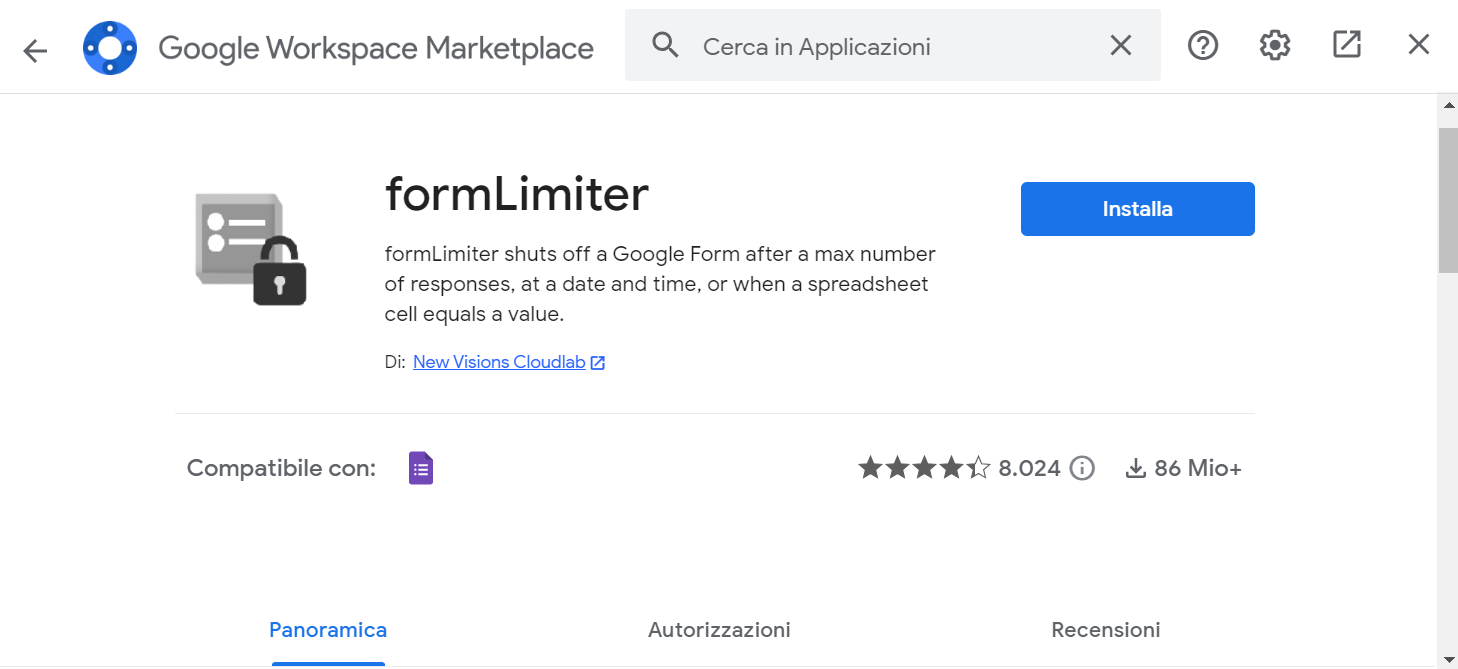Viewport: 1458px width, 669px height.
Task: Open the help question mark icon
Action: click(x=1203, y=45)
